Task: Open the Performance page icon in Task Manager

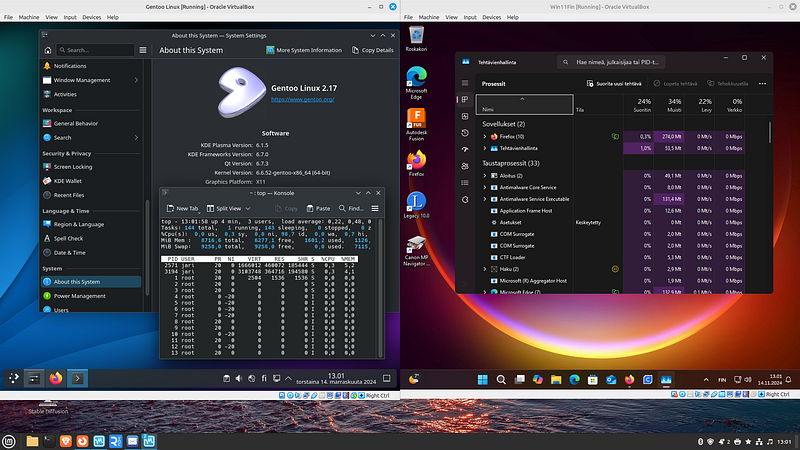Action: point(465,116)
